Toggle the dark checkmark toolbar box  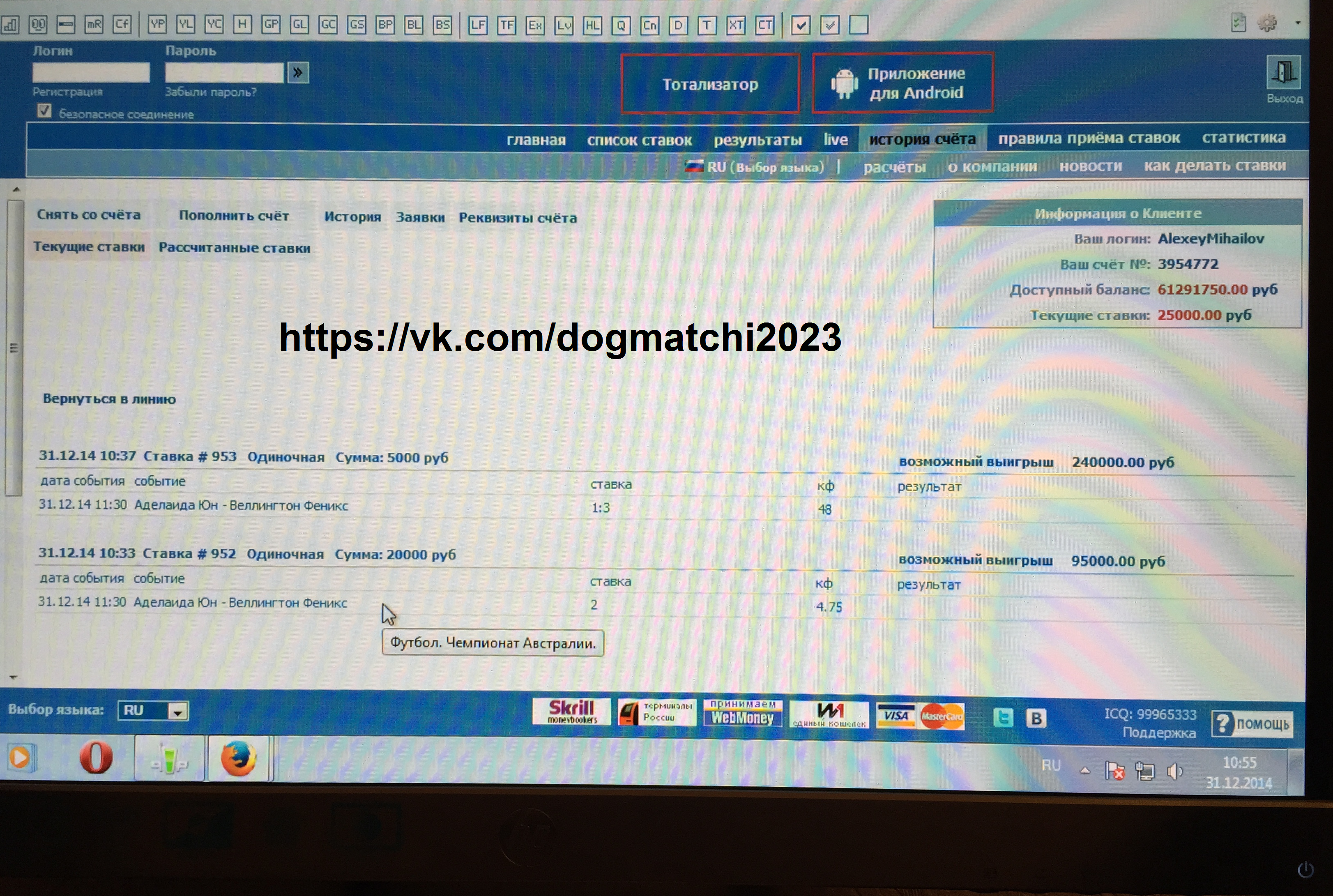click(x=801, y=25)
